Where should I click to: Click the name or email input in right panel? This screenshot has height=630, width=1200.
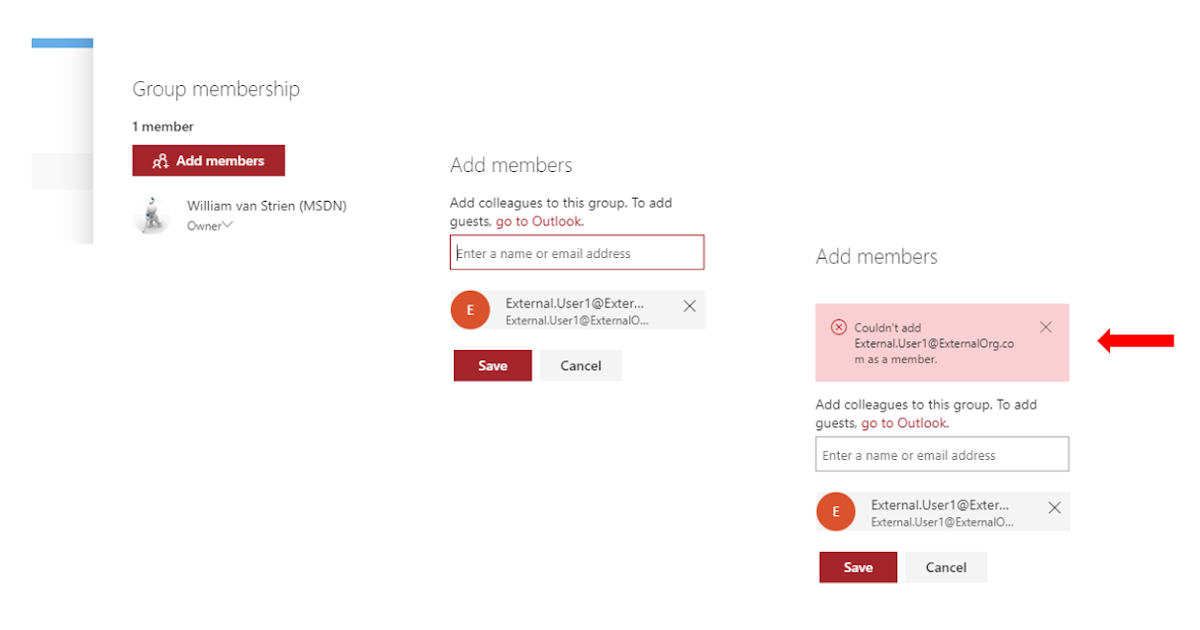point(942,454)
